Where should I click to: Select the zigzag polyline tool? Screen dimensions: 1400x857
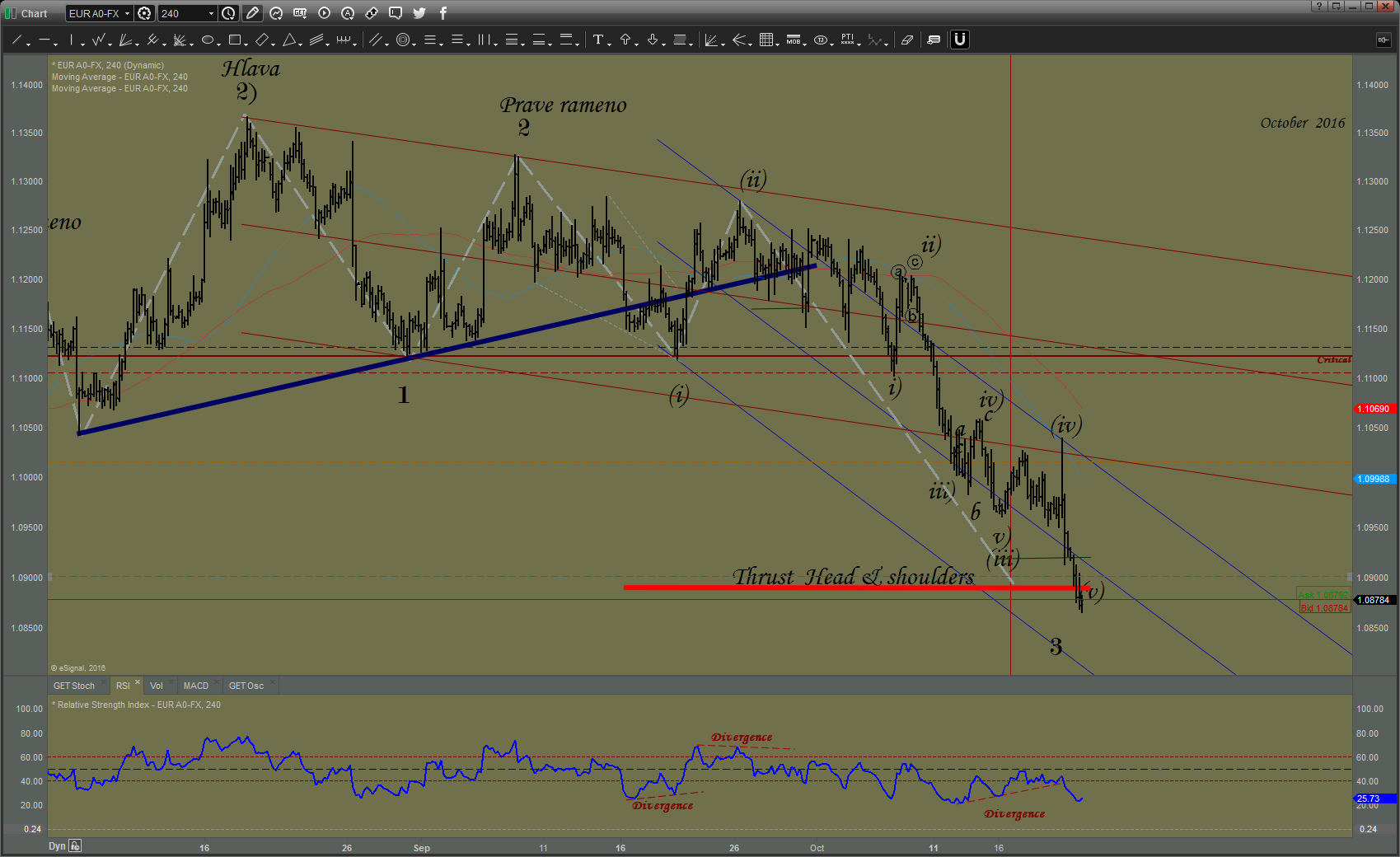click(99, 40)
